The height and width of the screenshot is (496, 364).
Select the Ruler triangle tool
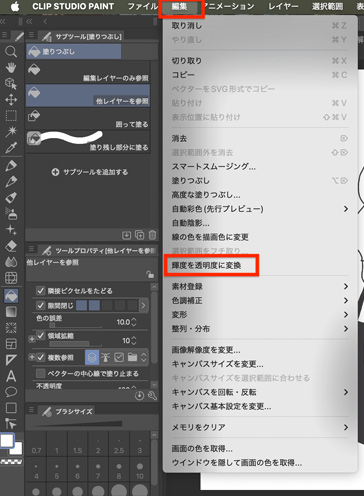pyautogui.click(x=11, y=360)
